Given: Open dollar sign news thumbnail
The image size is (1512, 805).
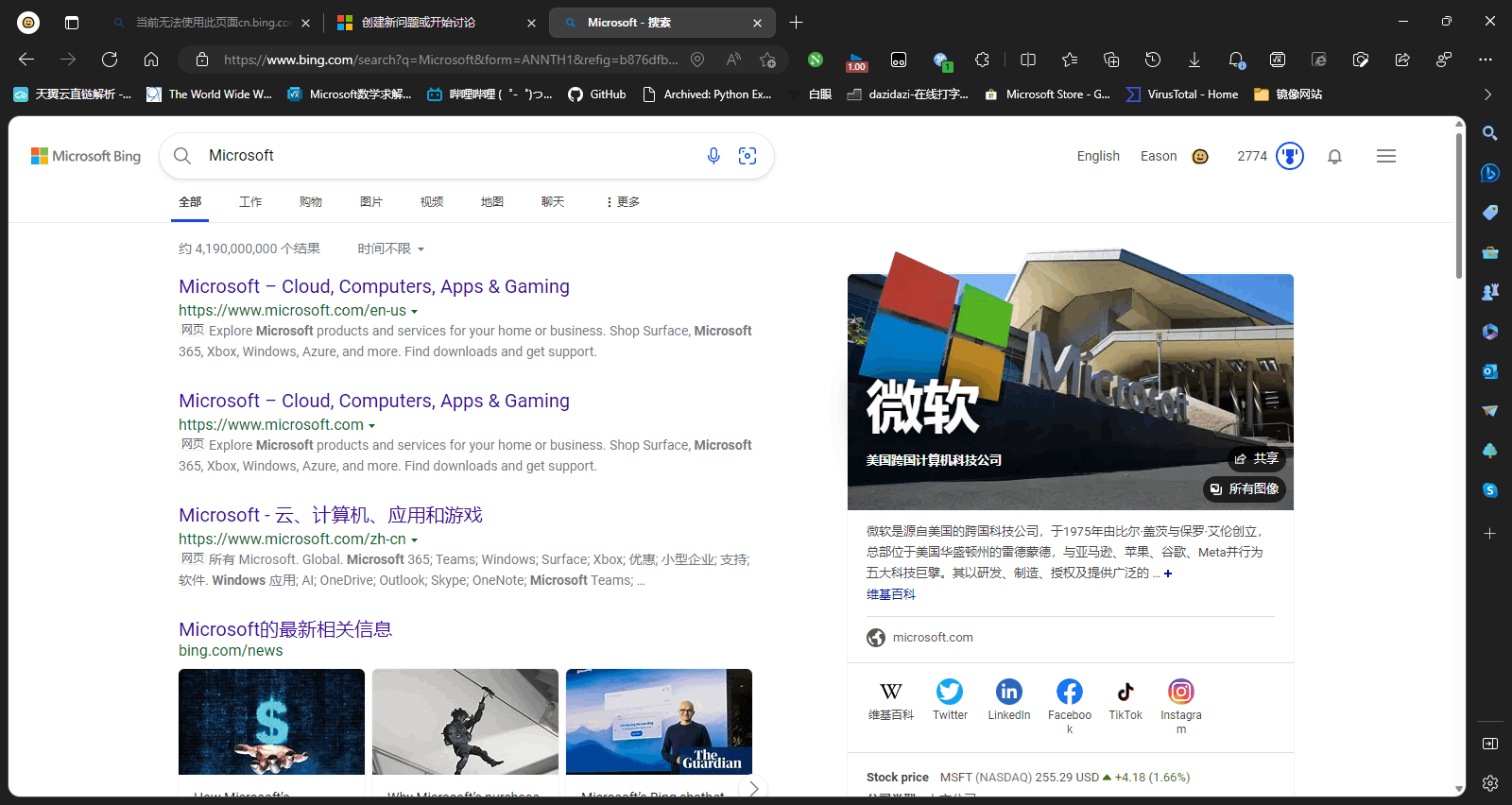Looking at the screenshot, I should (x=271, y=722).
